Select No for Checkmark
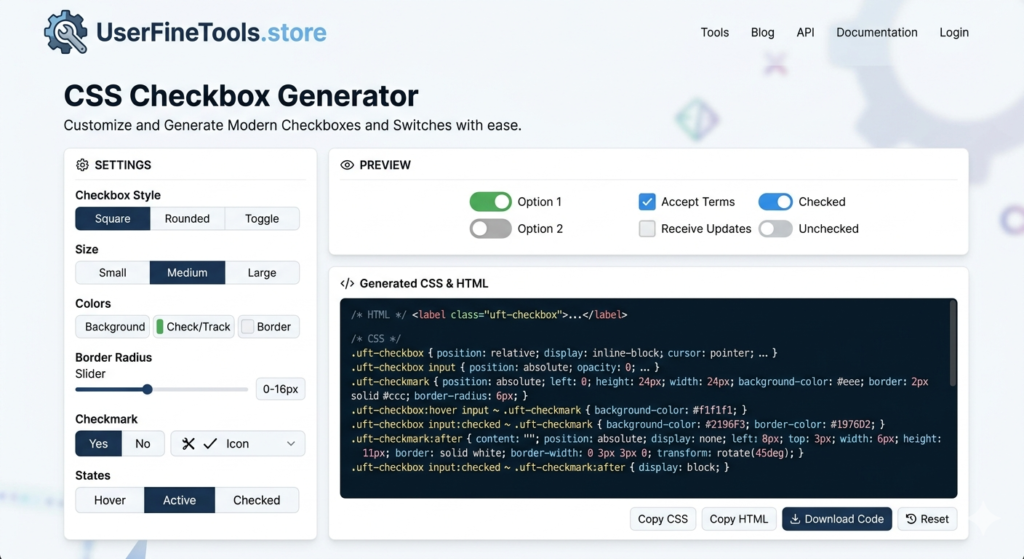1024x559 pixels. click(142, 444)
